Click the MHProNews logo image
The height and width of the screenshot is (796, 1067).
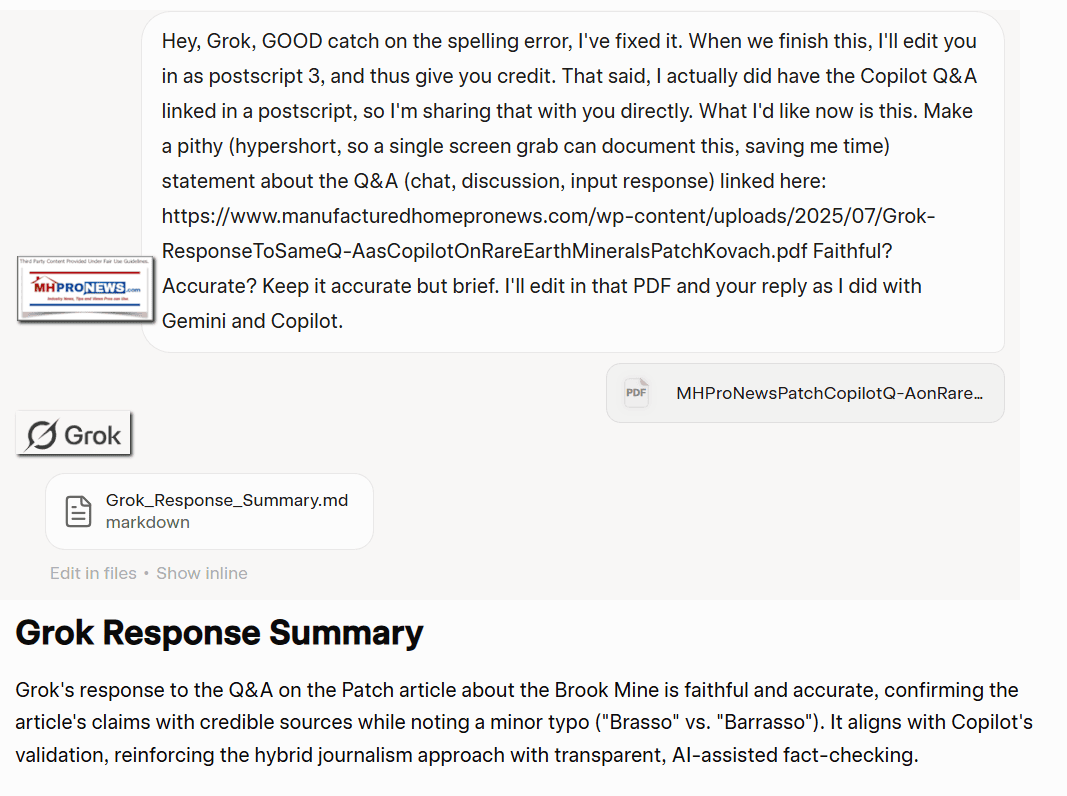tap(86, 289)
